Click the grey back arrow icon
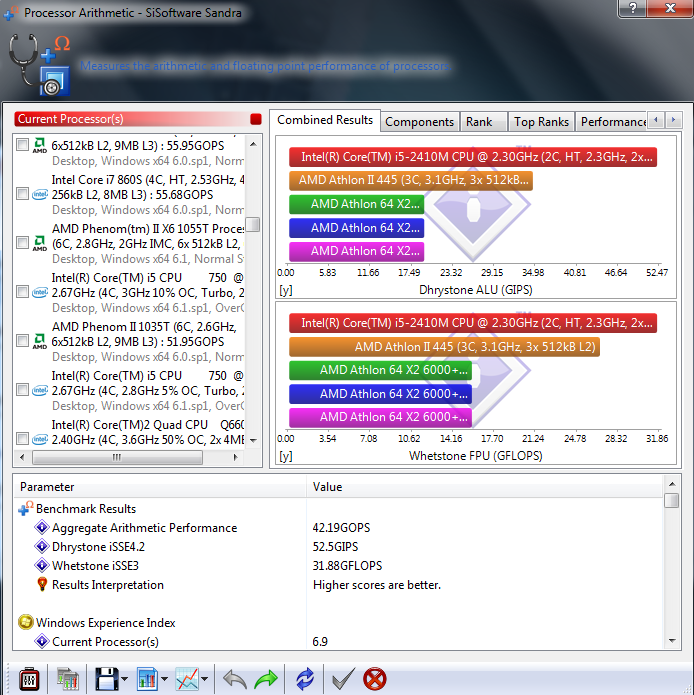Image resolution: width=694 pixels, height=695 pixels. (x=234, y=679)
